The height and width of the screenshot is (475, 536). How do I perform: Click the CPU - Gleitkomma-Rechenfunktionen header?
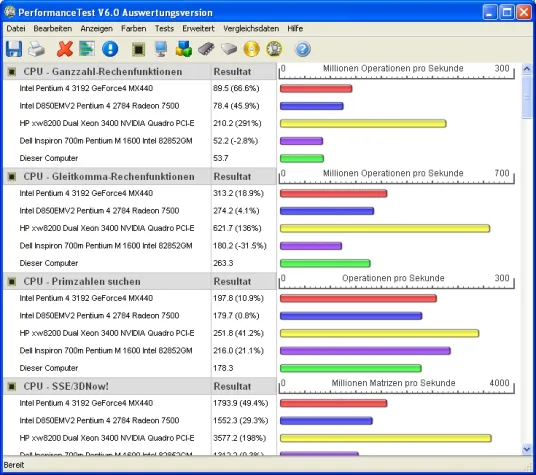pos(109,177)
